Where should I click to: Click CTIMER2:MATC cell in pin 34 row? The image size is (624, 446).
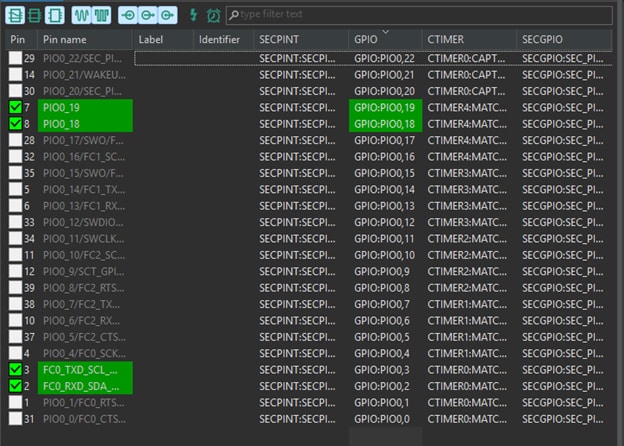coord(469,238)
